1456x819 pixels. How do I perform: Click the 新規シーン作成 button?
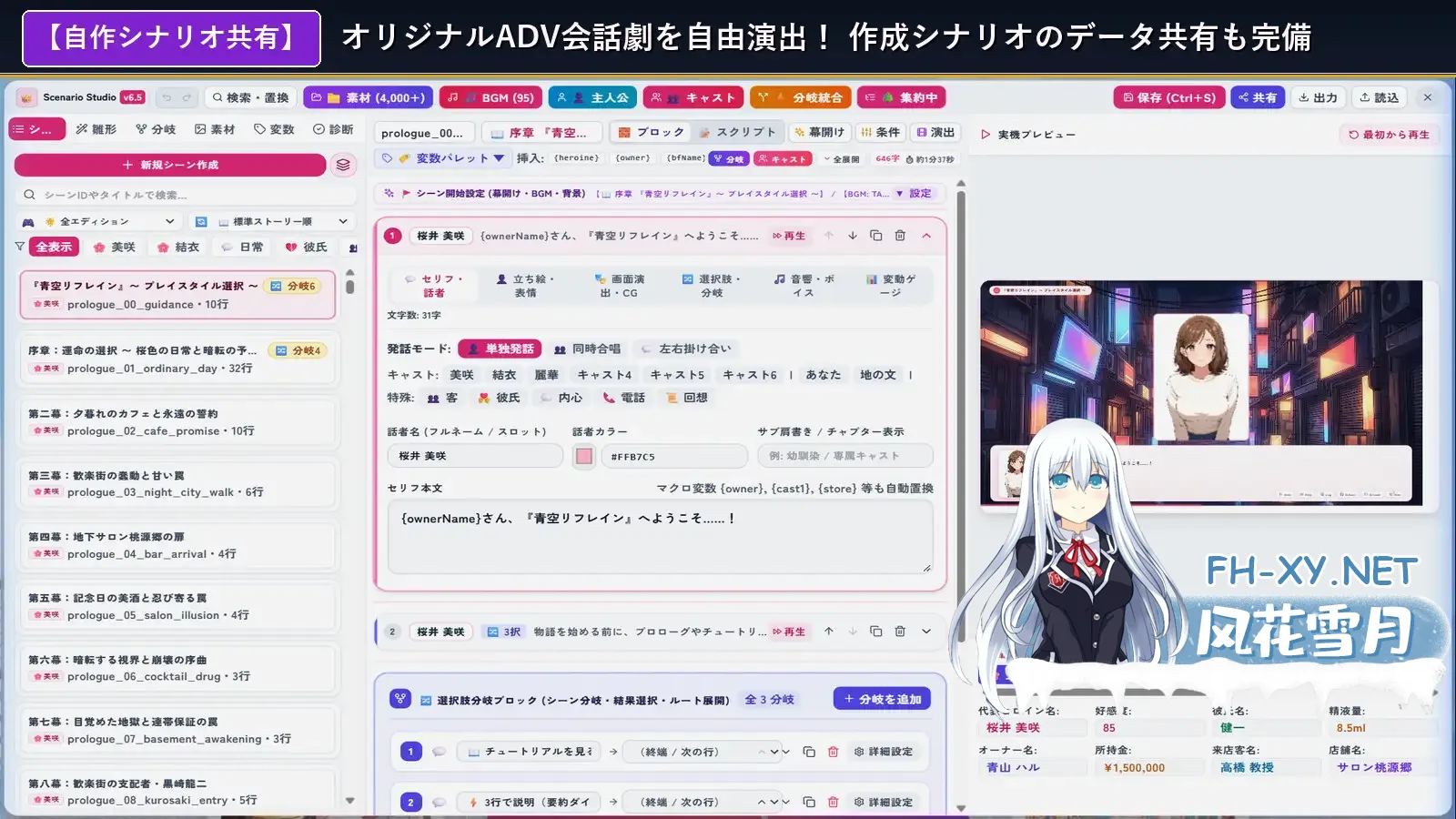(170, 165)
